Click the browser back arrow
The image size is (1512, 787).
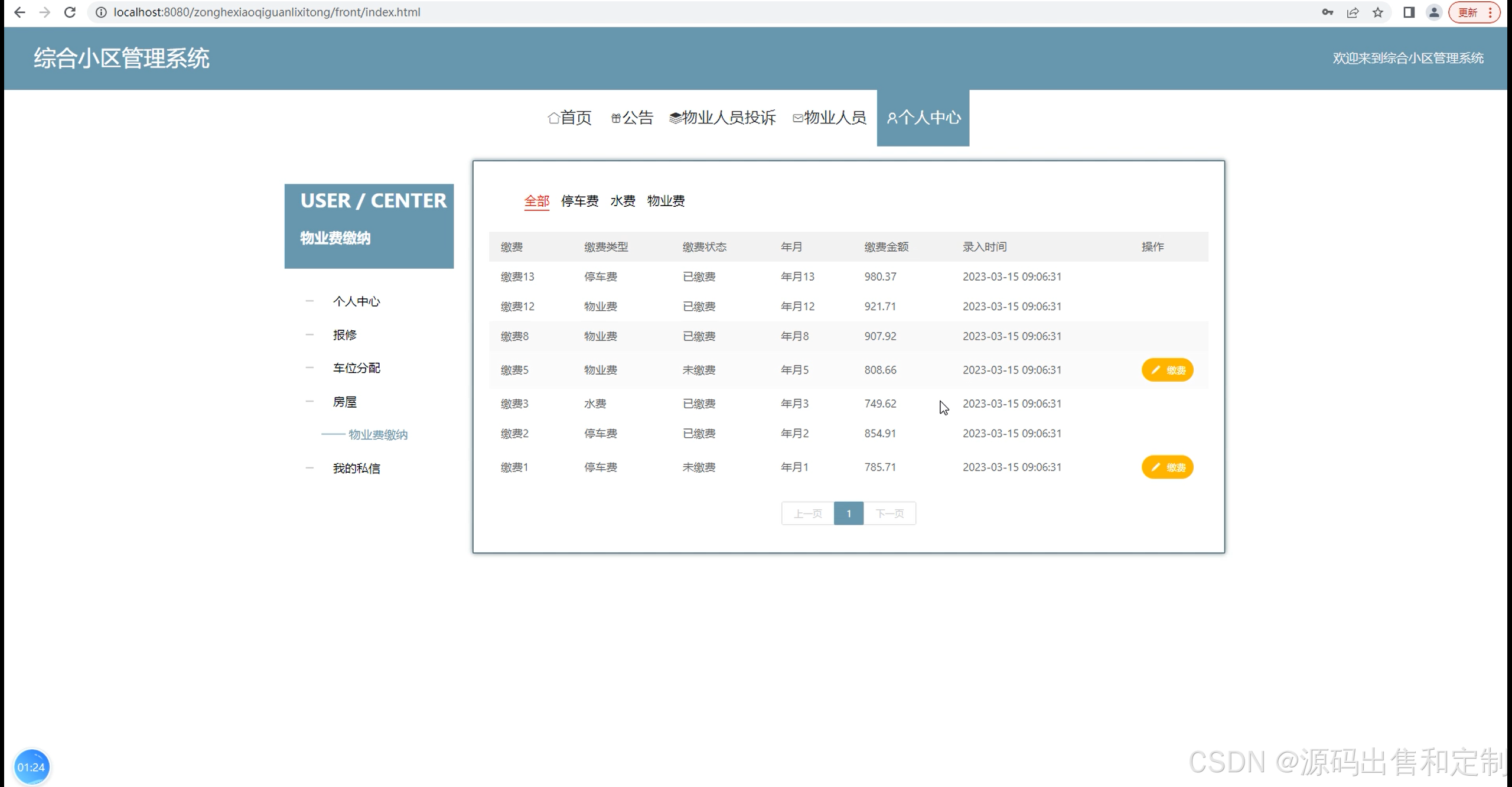pos(19,12)
